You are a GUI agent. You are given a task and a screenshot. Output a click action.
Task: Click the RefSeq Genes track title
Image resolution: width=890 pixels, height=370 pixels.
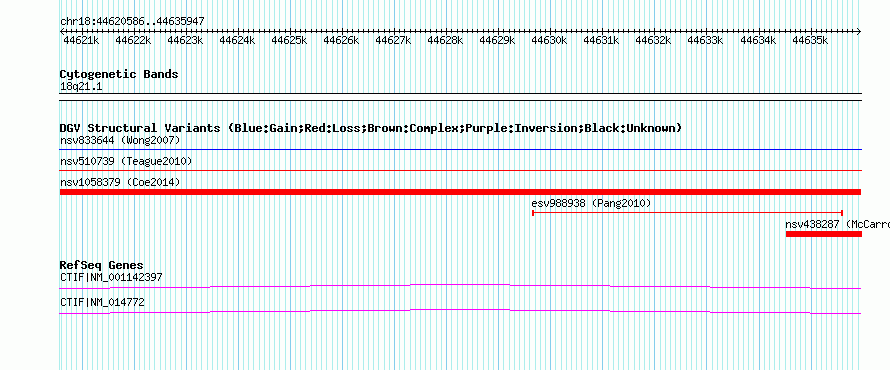tap(102, 266)
